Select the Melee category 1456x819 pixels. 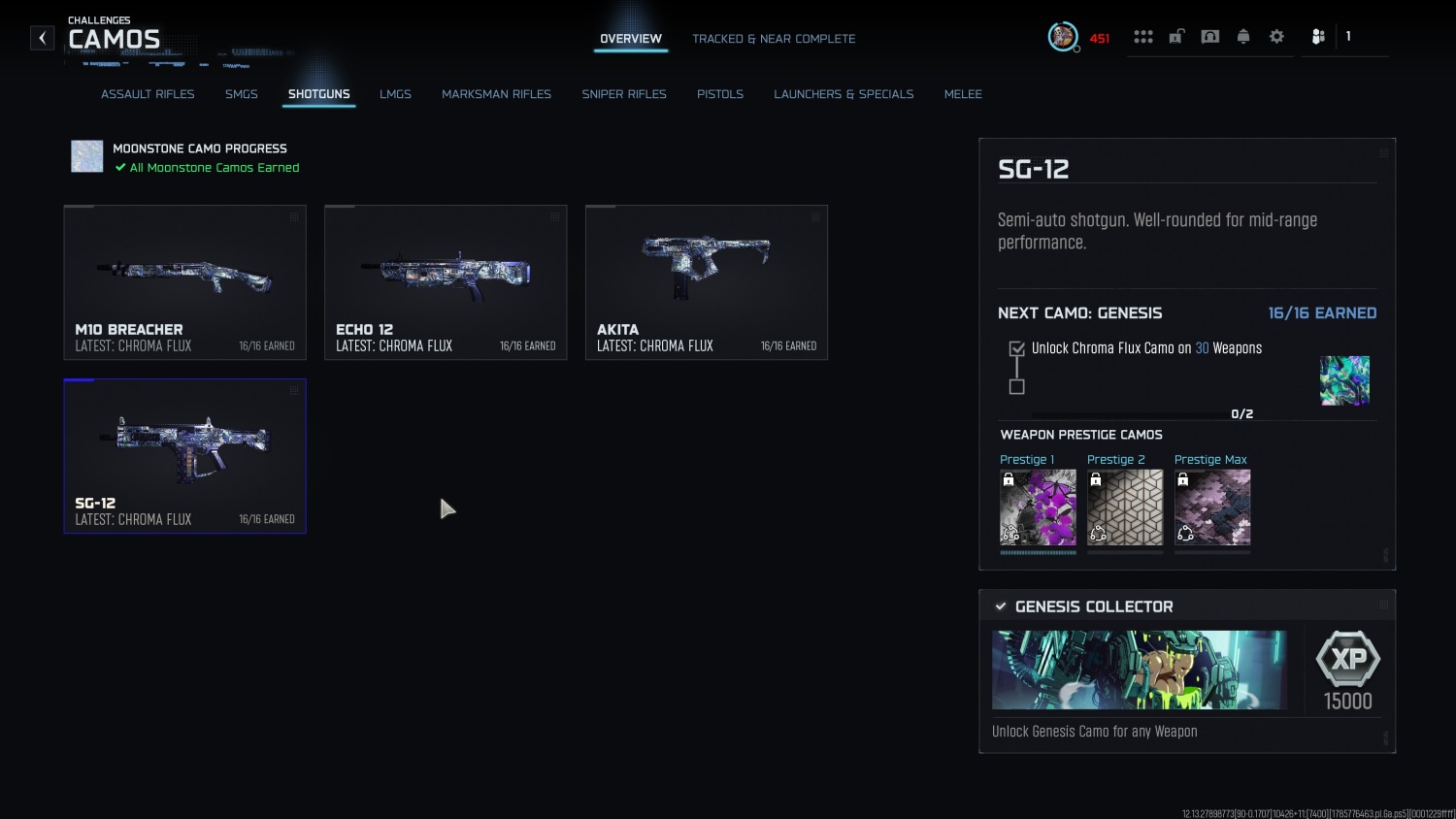coord(963,94)
